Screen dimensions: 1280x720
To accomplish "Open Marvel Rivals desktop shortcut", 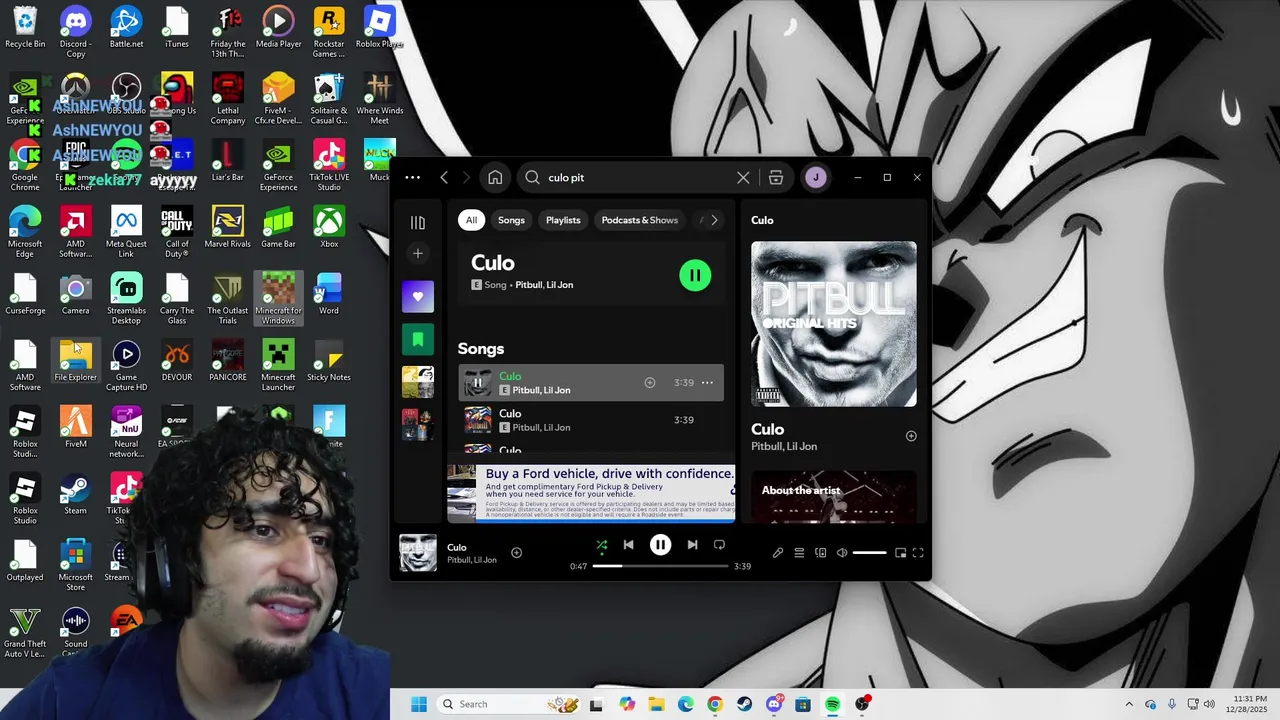I will [x=227, y=227].
